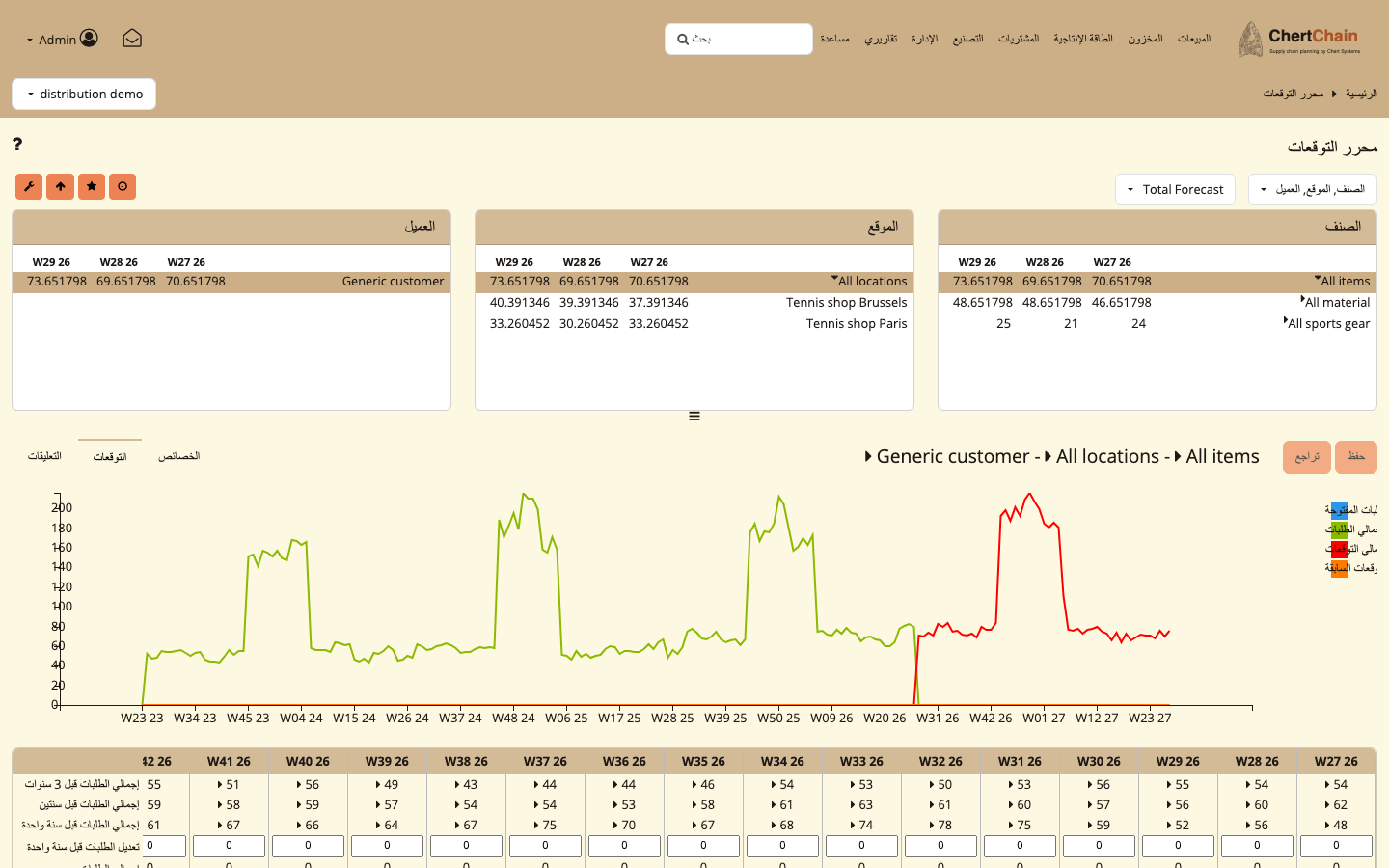Click the red legend swatch
1389x868 pixels.
[1340, 549]
